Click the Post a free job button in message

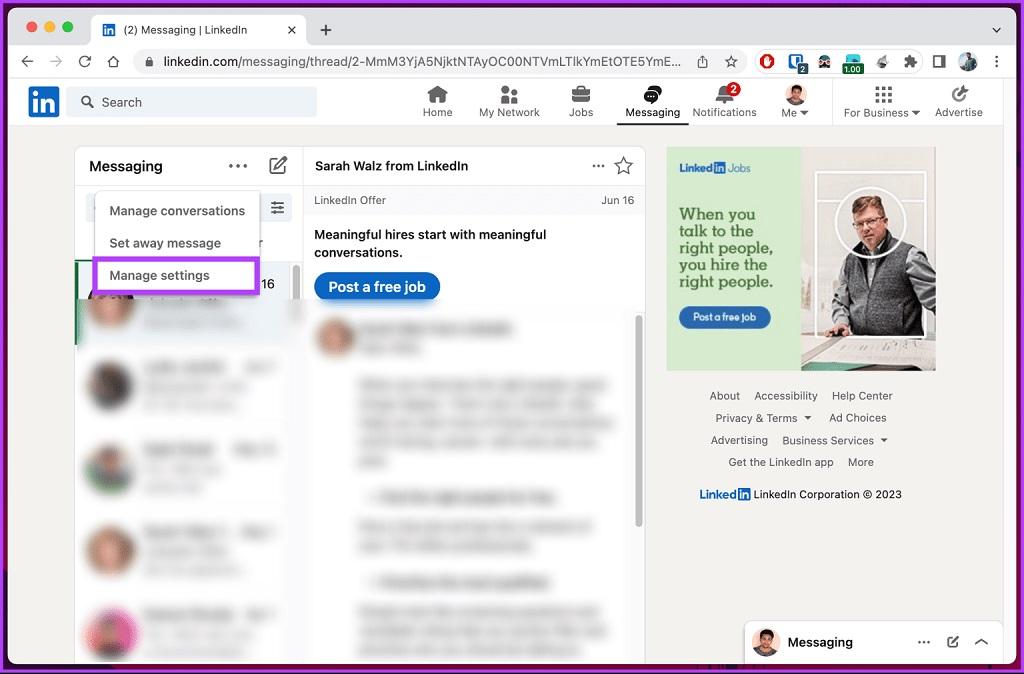click(x=377, y=287)
